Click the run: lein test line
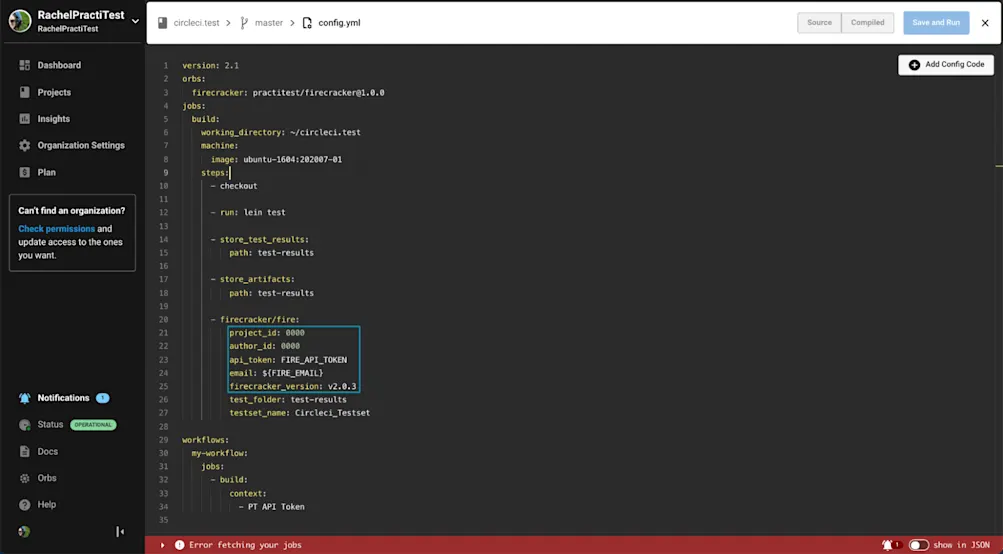The height and width of the screenshot is (554, 1003). [253, 212]
